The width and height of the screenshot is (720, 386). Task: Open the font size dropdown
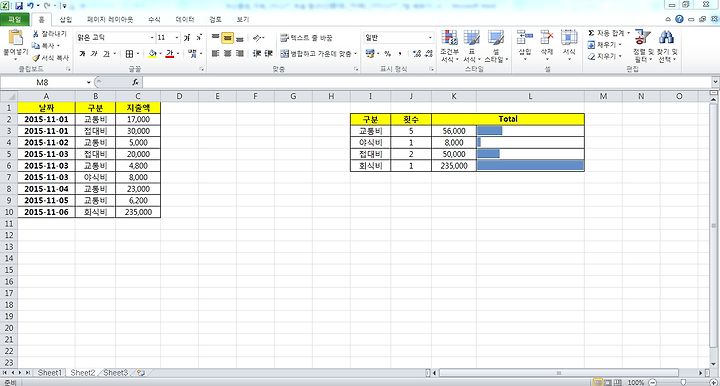pyautogui.click(x=177, y=38)
